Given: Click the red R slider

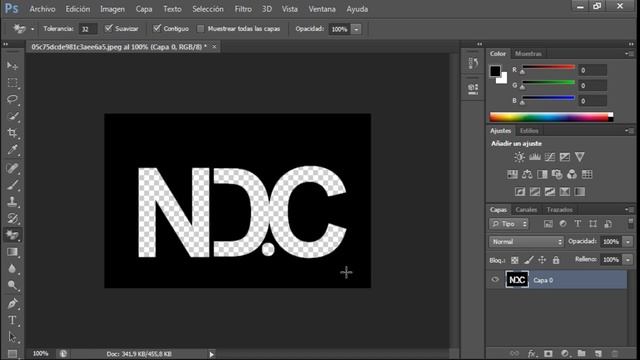Looking at the screenshot, I should [548, 68].
